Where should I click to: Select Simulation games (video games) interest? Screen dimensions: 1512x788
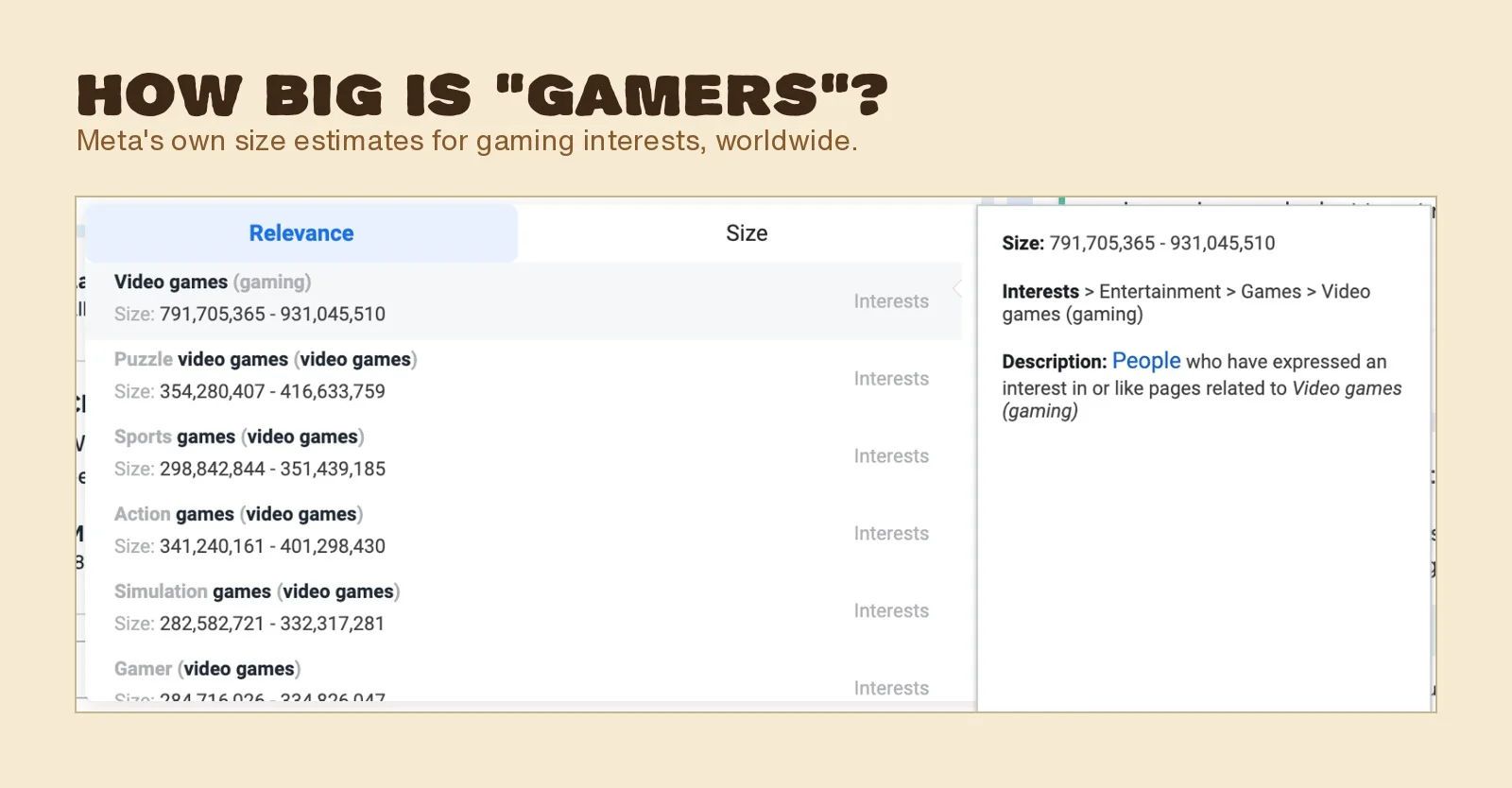click(524, 610)
